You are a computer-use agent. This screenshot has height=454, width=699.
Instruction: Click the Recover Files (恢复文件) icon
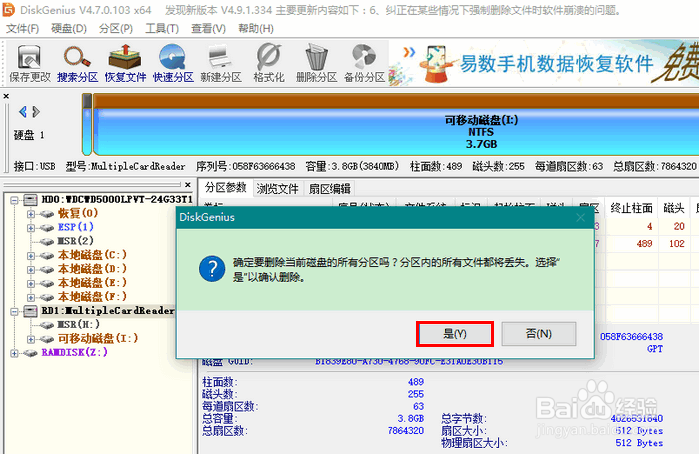coord(125,63)
